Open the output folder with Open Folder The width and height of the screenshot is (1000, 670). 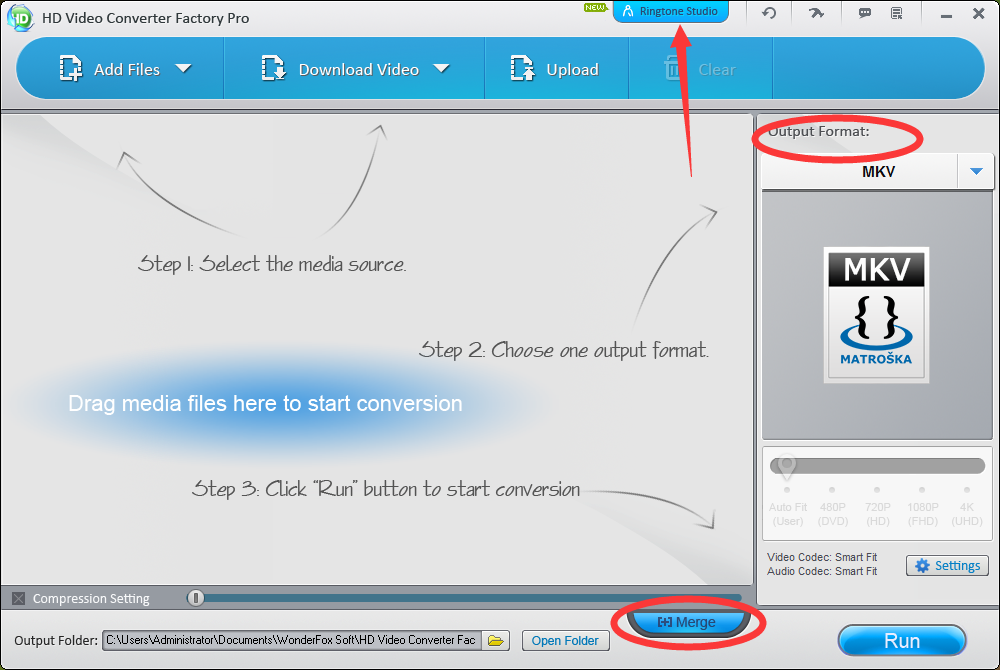pos(565,641)
